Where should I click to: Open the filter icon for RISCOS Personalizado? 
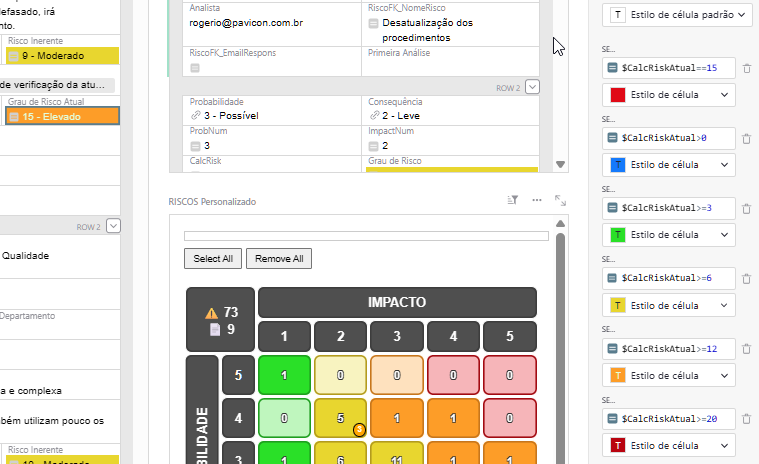point(513,201)
